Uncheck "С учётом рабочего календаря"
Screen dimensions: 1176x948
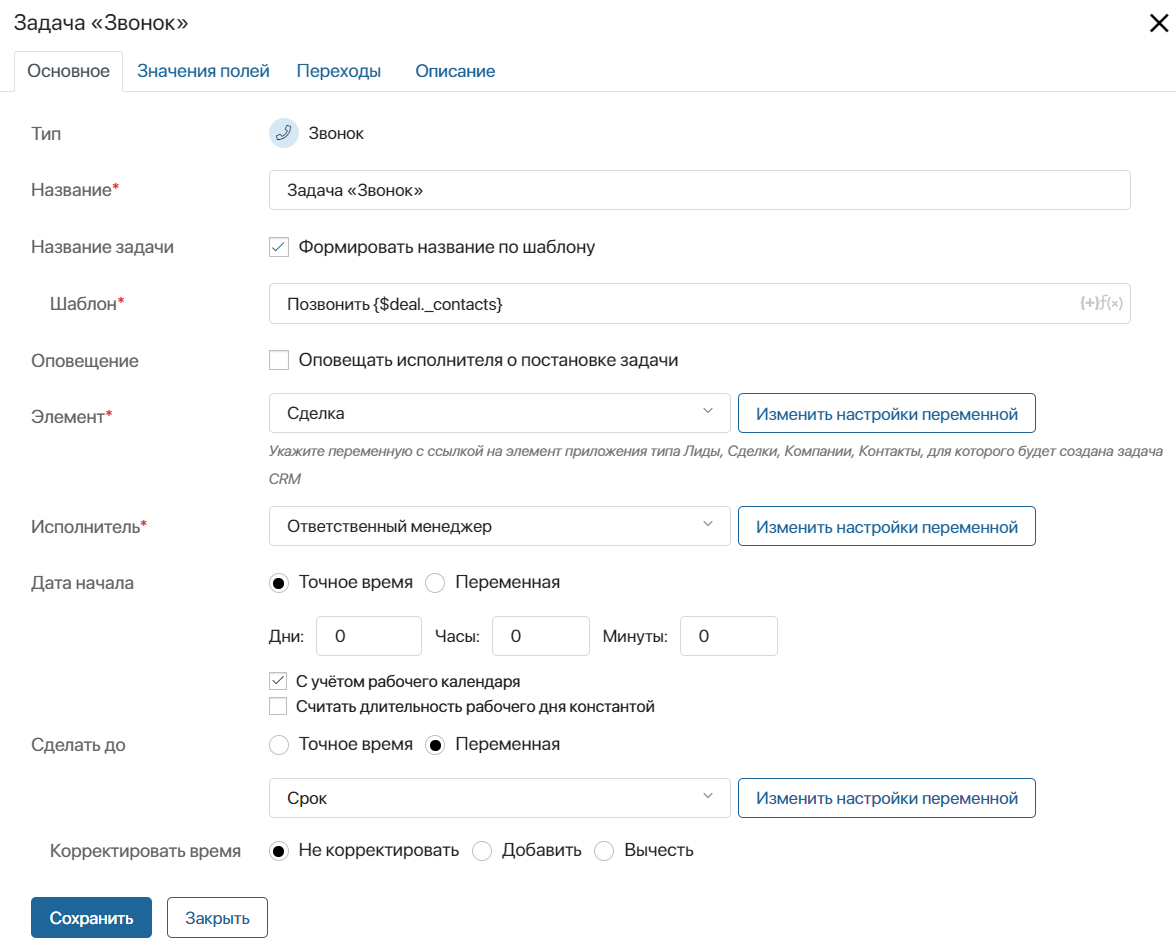click(x=278, y=681)
